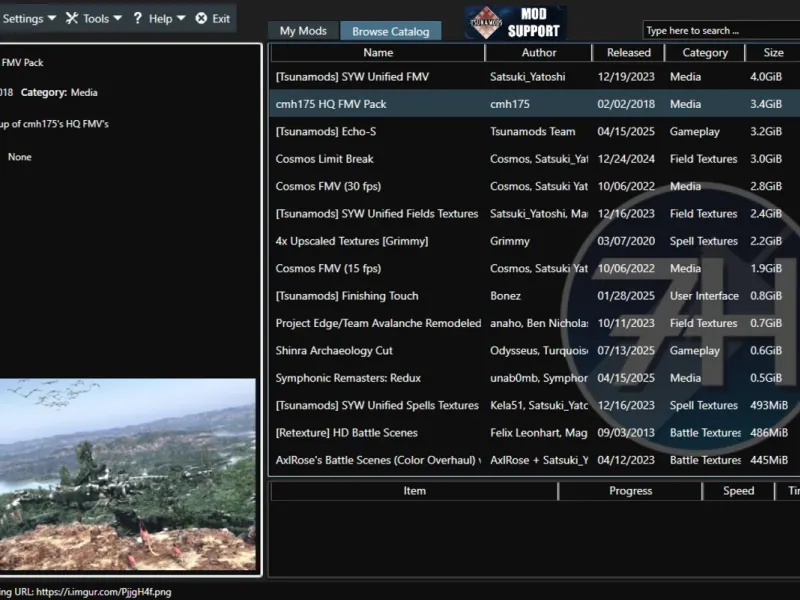The image size is (800, 600).
Task: Click the Speed column header
Action: 738,491
